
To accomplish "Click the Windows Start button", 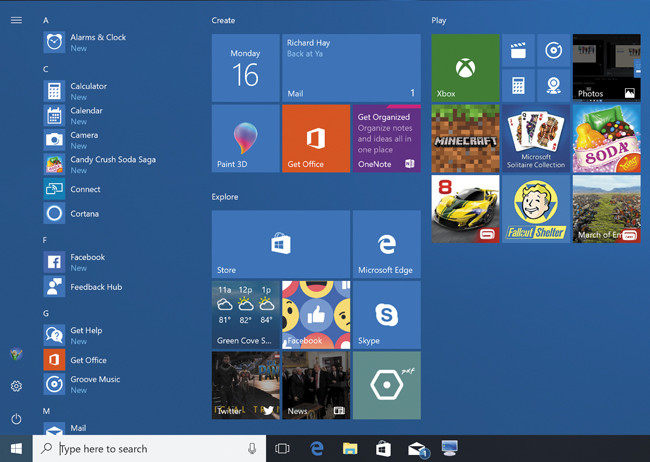I will tap(16, 449).
